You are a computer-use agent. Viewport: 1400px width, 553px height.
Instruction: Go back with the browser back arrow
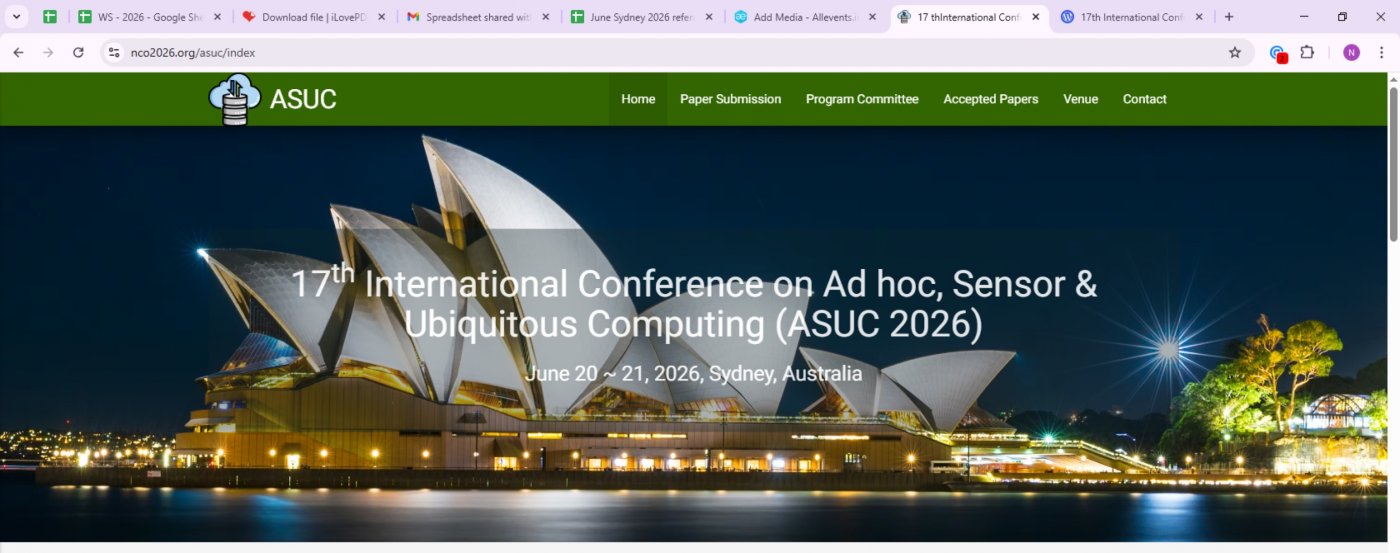pos(18,53)
